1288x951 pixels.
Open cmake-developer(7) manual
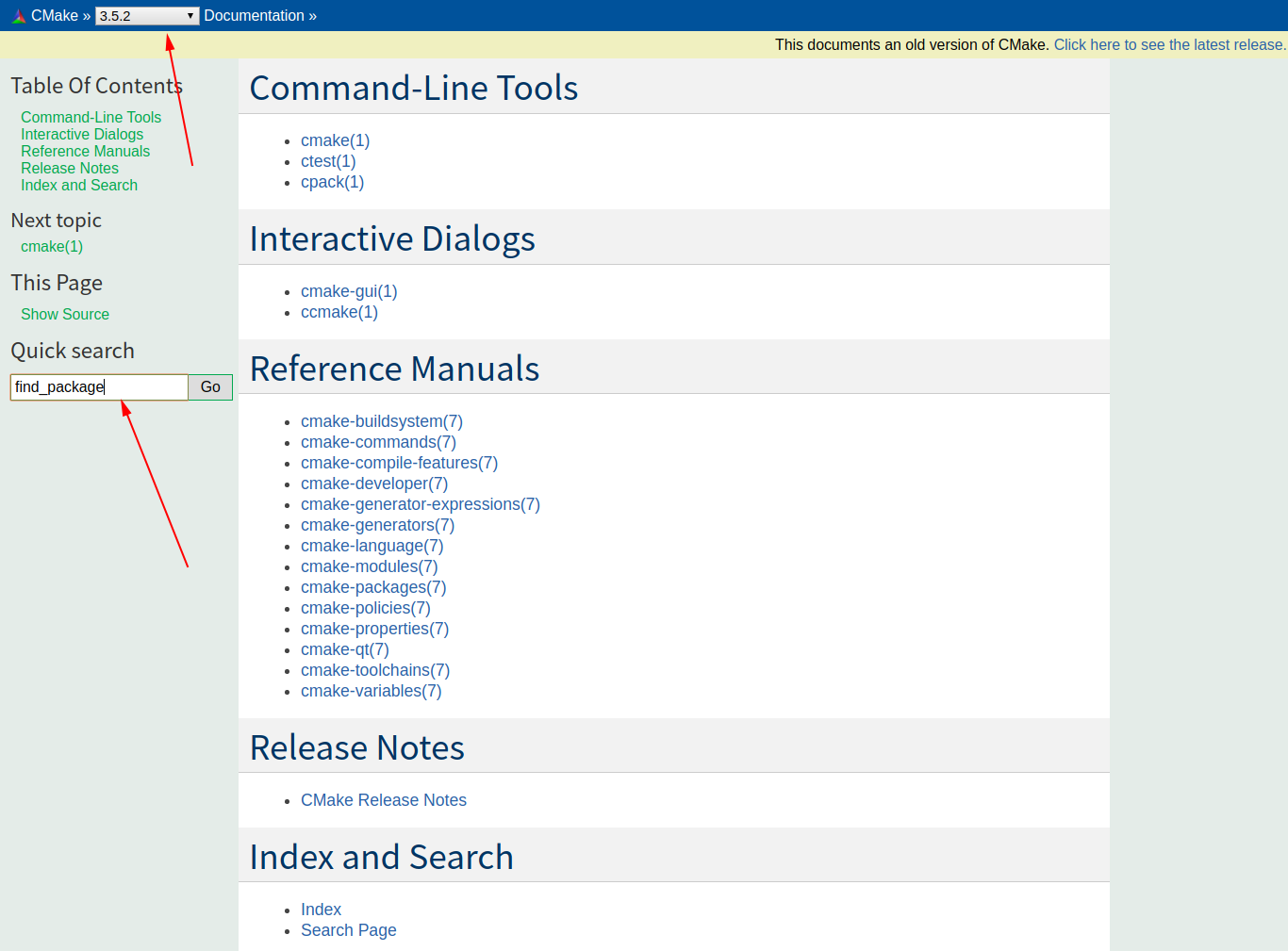coord(374,484)
